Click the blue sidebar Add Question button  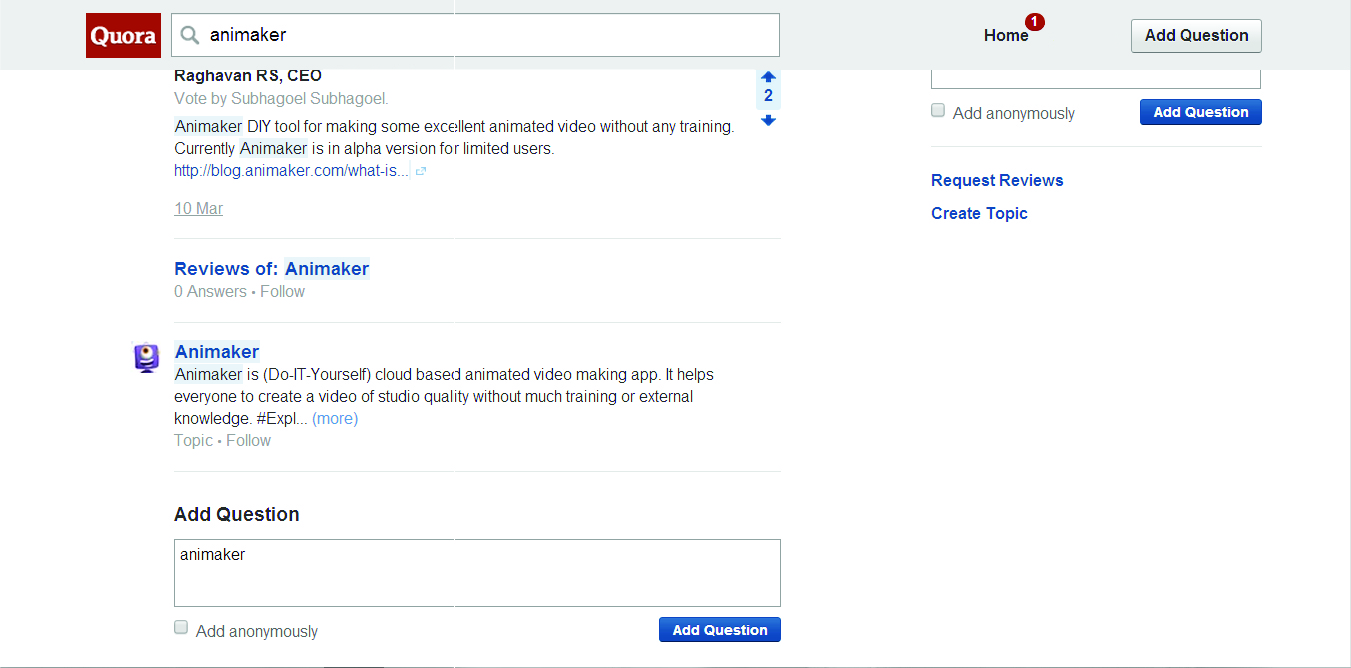tap(1201, 112)
